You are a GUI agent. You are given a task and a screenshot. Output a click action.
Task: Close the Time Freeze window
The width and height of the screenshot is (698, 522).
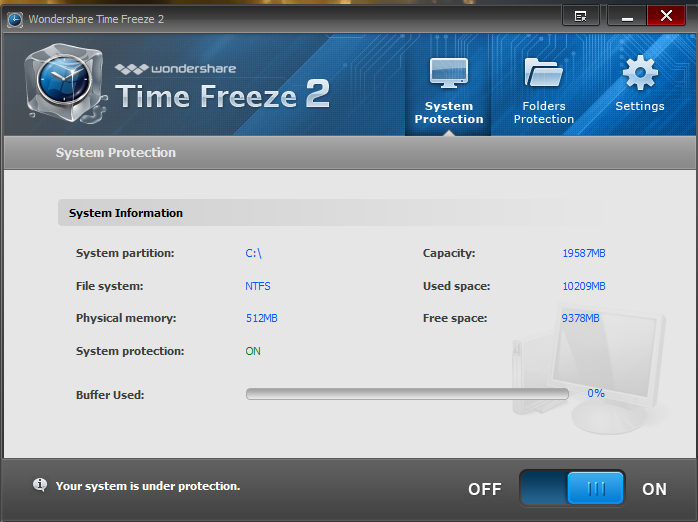666,16
